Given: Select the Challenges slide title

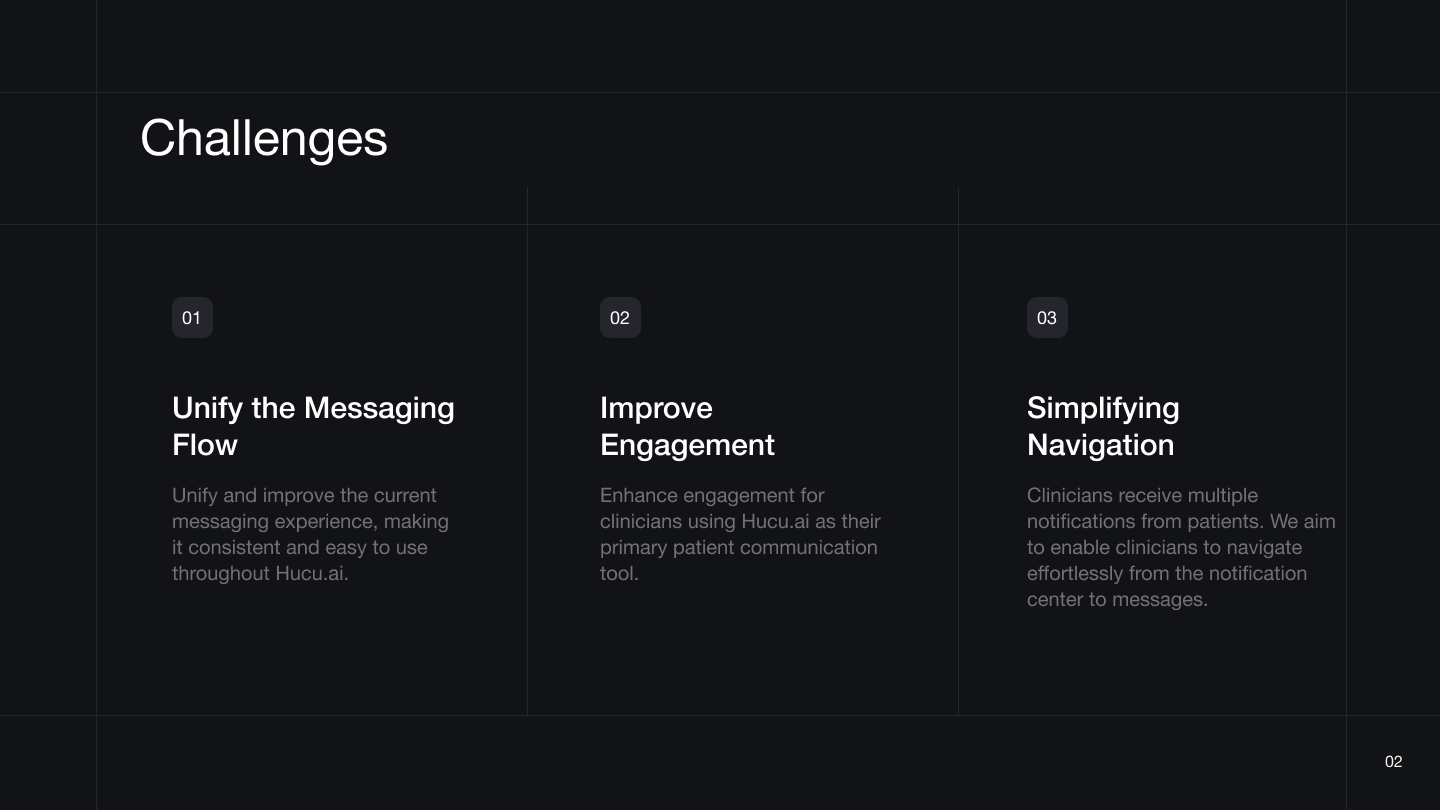Looking at the screenshot, I should tap(263, 138).
